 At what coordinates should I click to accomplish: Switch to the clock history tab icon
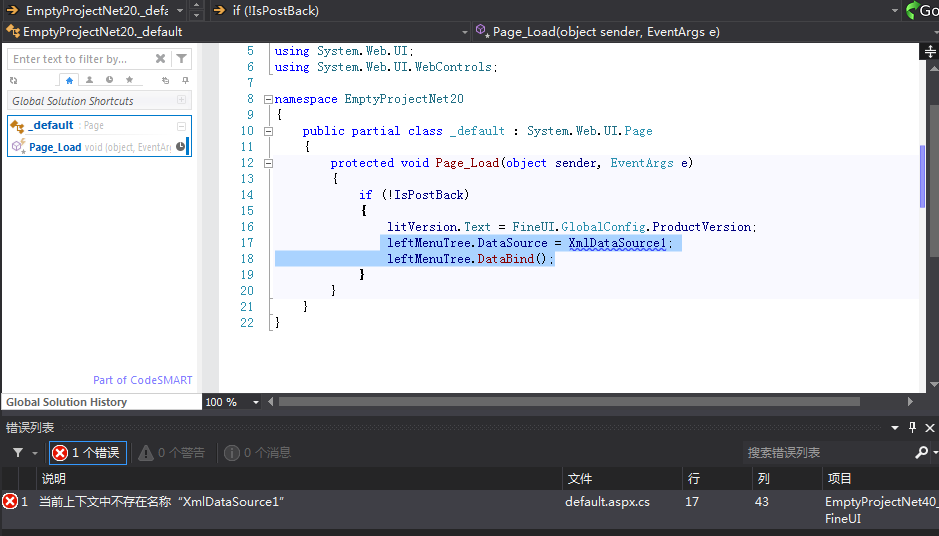click(110, 80)
